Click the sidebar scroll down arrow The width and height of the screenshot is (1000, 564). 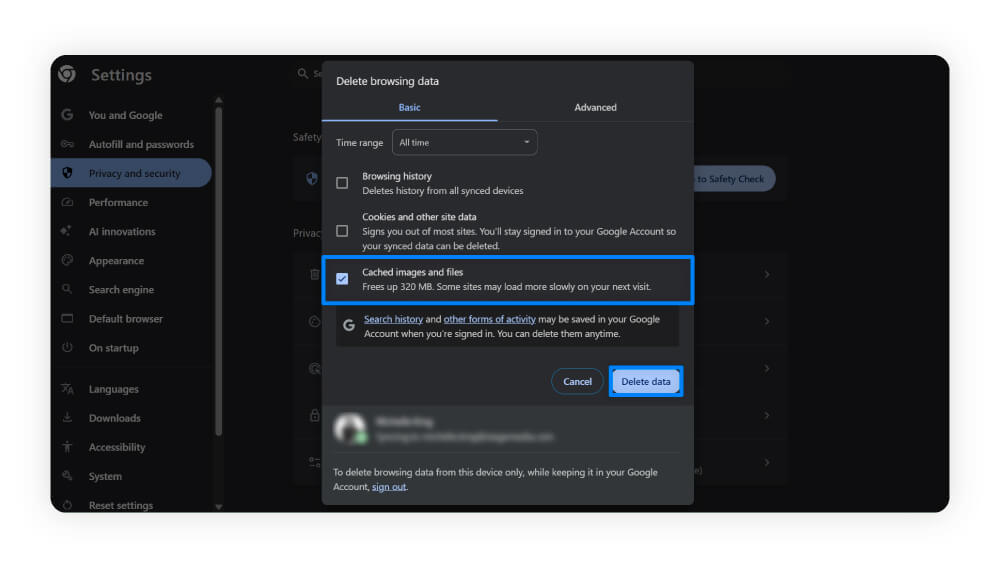point(219,507)
